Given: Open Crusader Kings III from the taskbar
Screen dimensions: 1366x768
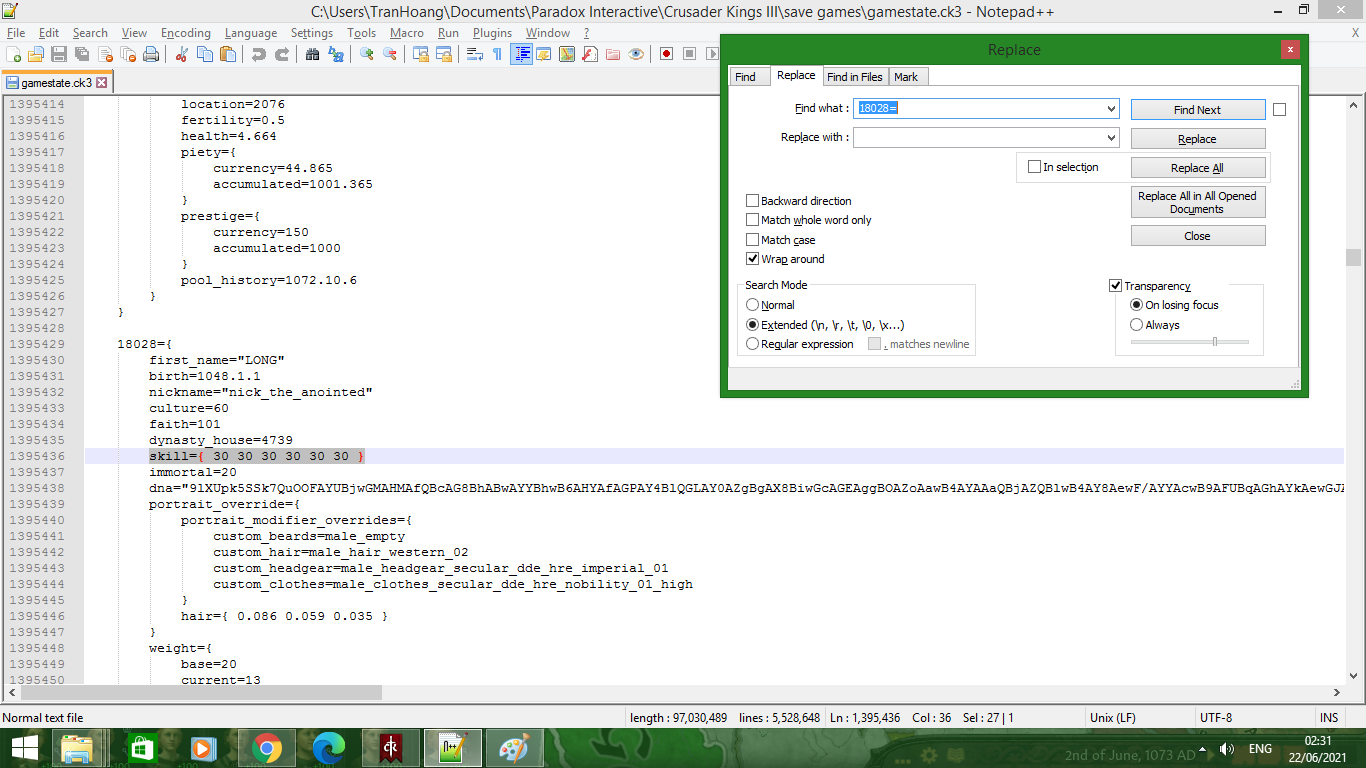Looking at the screenshot, I should click(x=391, y=748).
